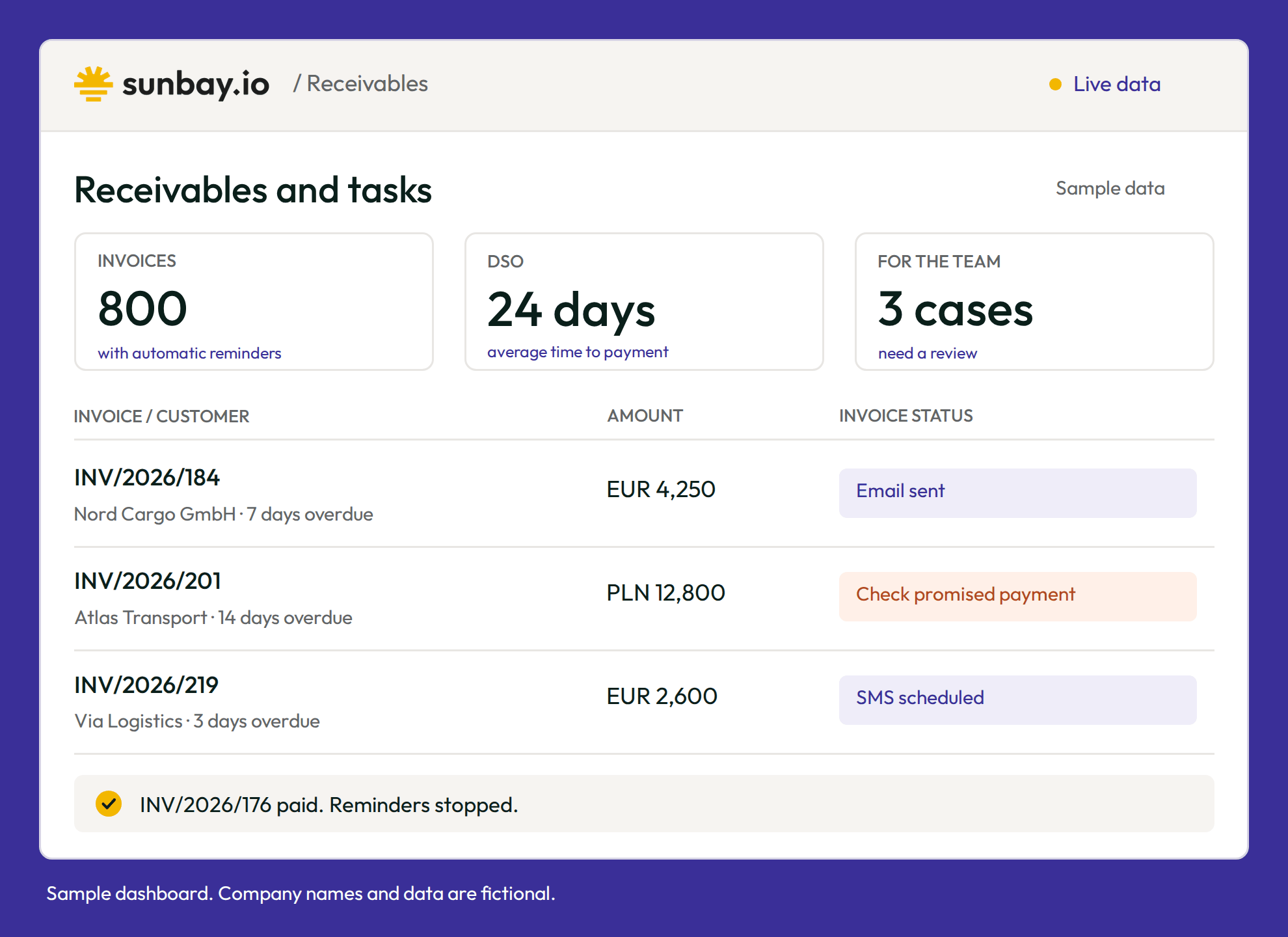The image size is (1288, 937).
Task: Click the PLN 12,800 amount
Action: [665, 593]
